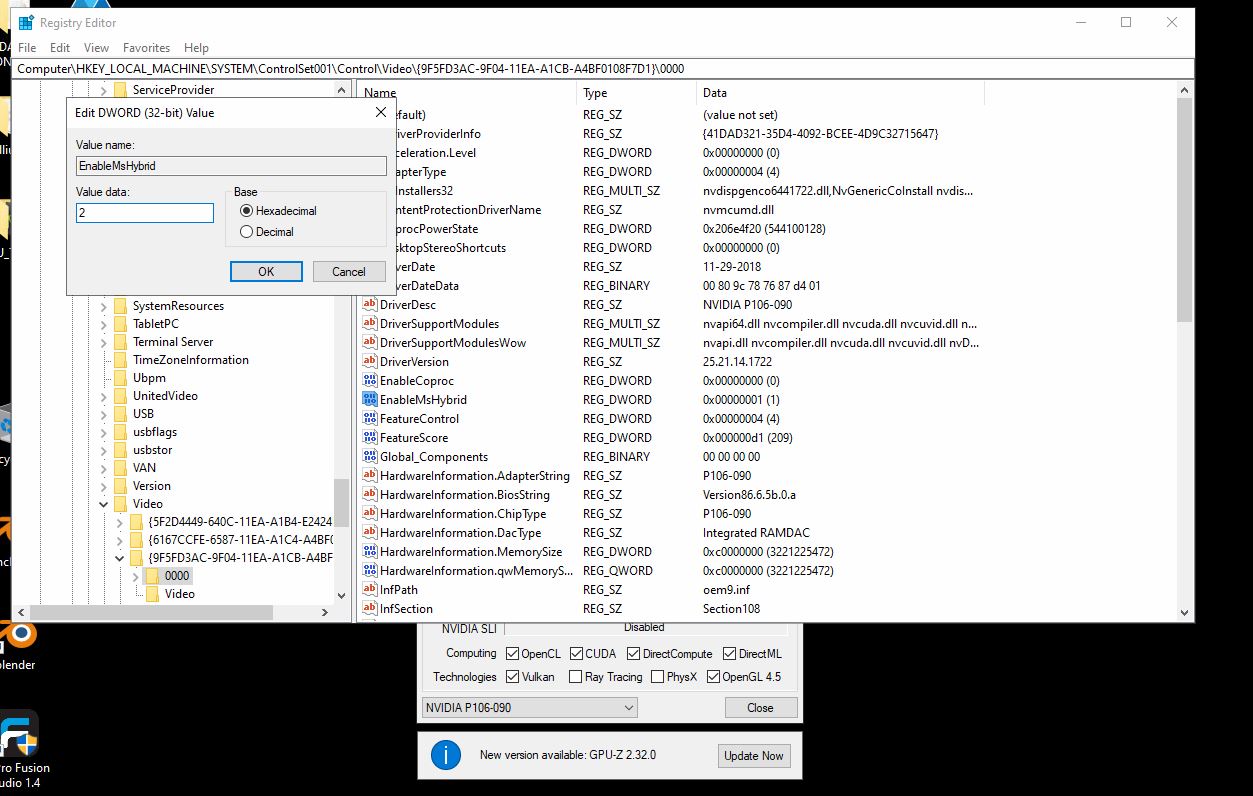This screenshot has height=796, width=1253.
Task: Toggle the Ray Tracing checkbox in GPU-Z
Action: [x=575, y=677]
